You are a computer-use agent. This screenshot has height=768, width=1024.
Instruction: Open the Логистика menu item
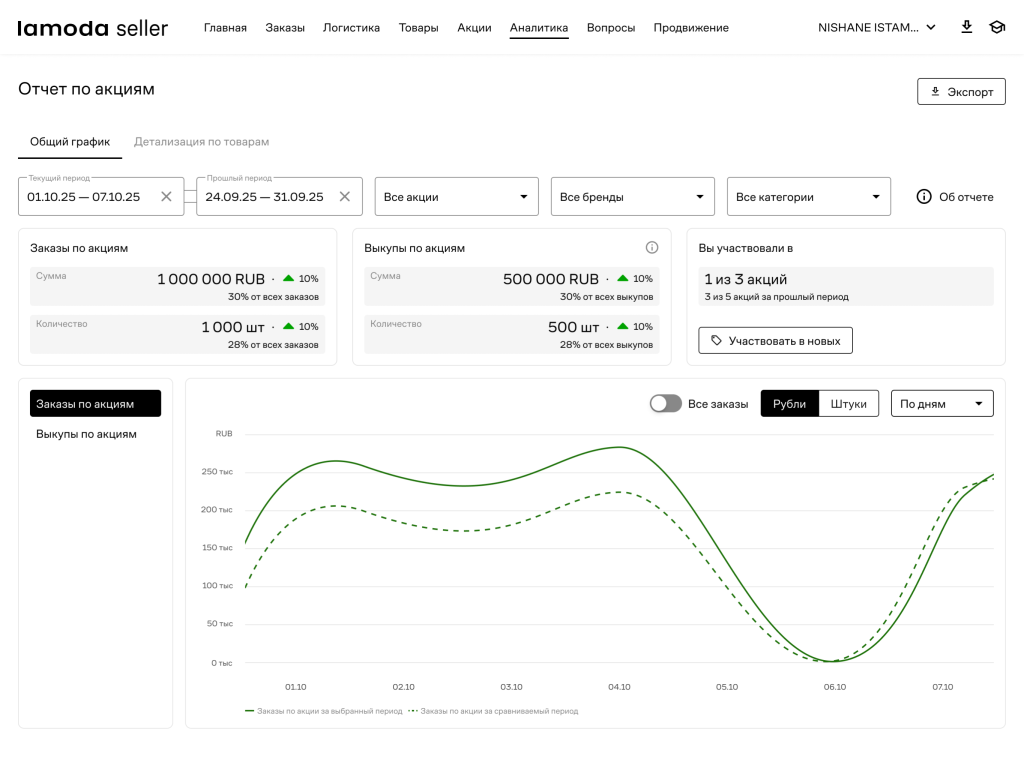(x=351, y=28)
